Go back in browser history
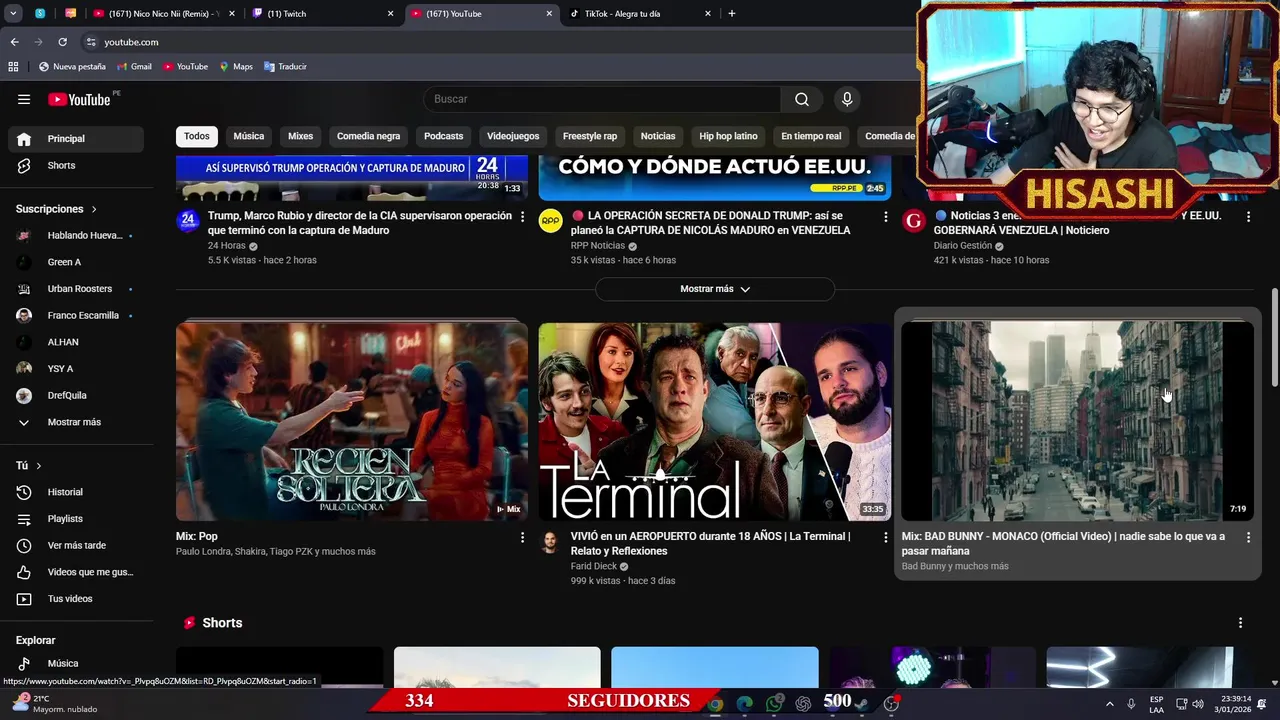 click(14, 42)
